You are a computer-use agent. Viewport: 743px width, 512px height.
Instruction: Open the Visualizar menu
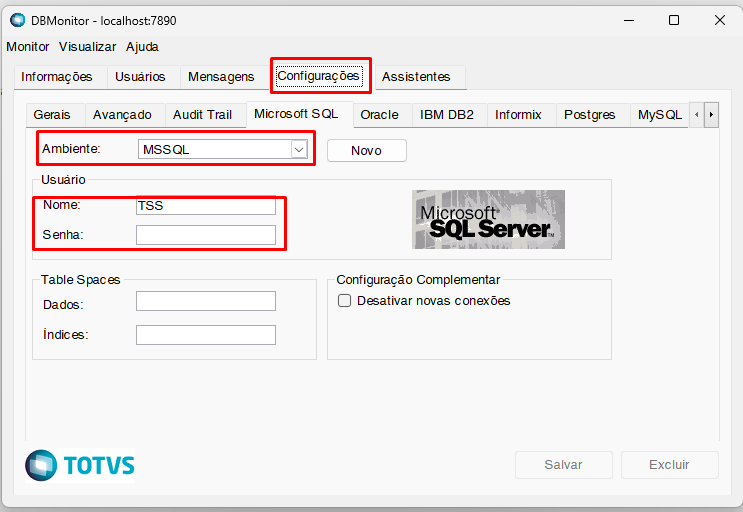tap(87, 47)
